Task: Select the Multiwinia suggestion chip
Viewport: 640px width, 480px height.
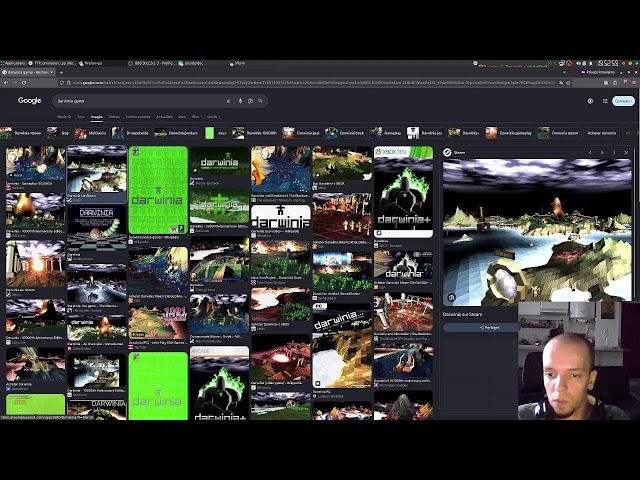Action: click(91, 133)
